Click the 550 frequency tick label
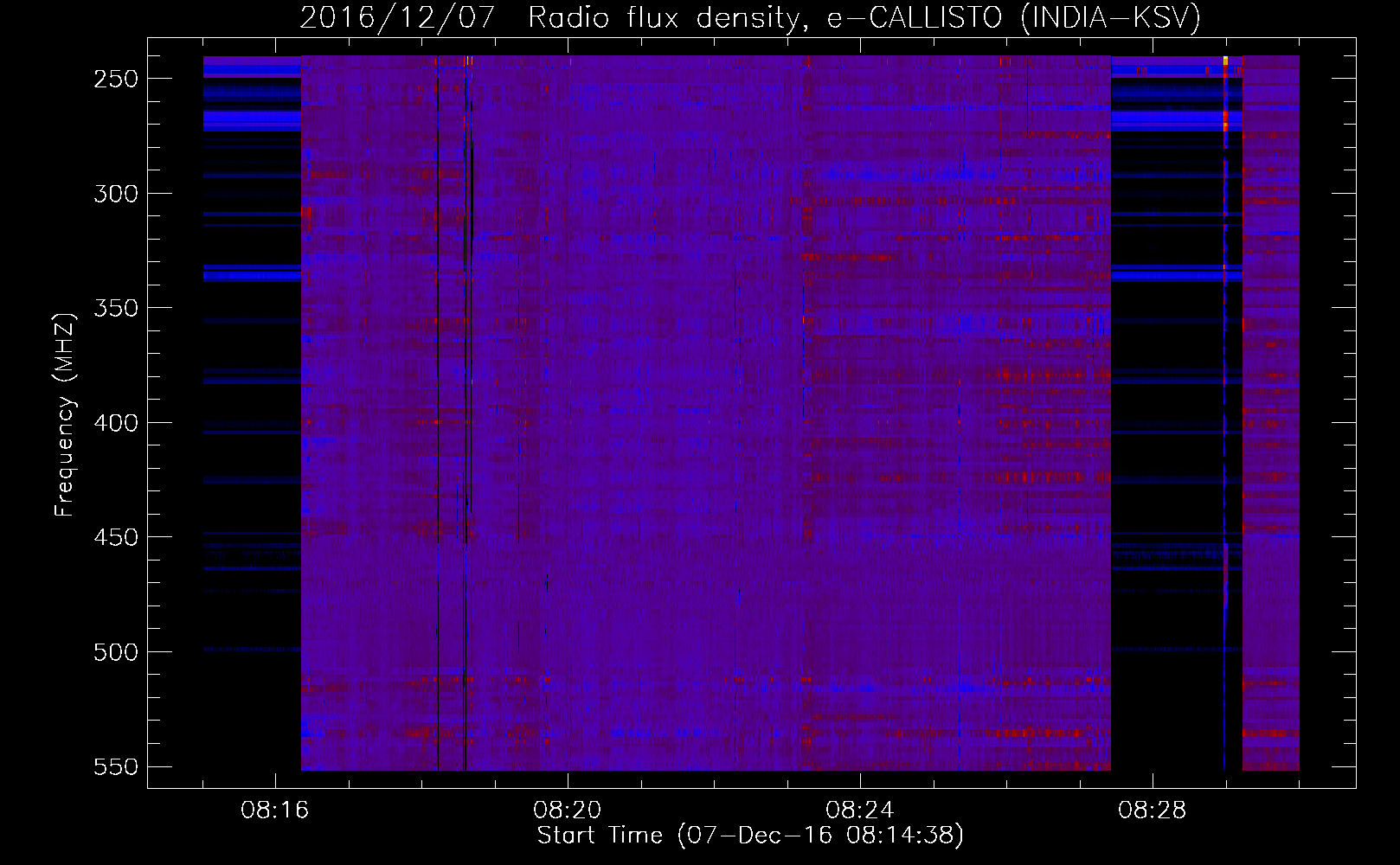The image size is (1400, 865). pyautogui.click(x=116, y=767)
